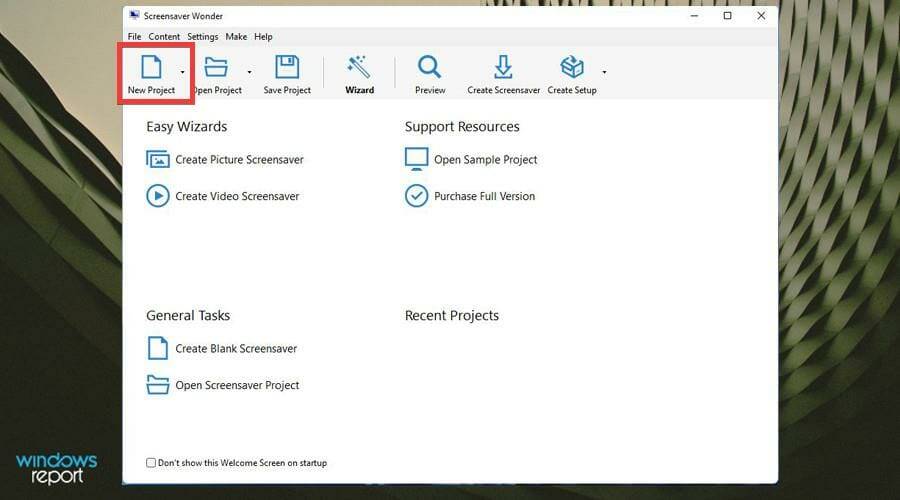This screenshot has height=500, width=900.
Task: Minimize the Screensaver Wonder window
Action: tap(695, 16)
